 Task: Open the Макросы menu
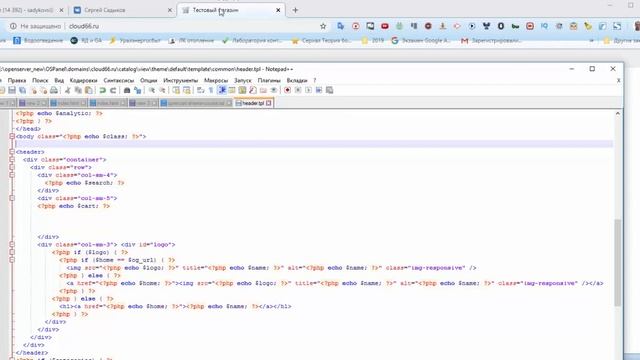(x=216, y=80)
